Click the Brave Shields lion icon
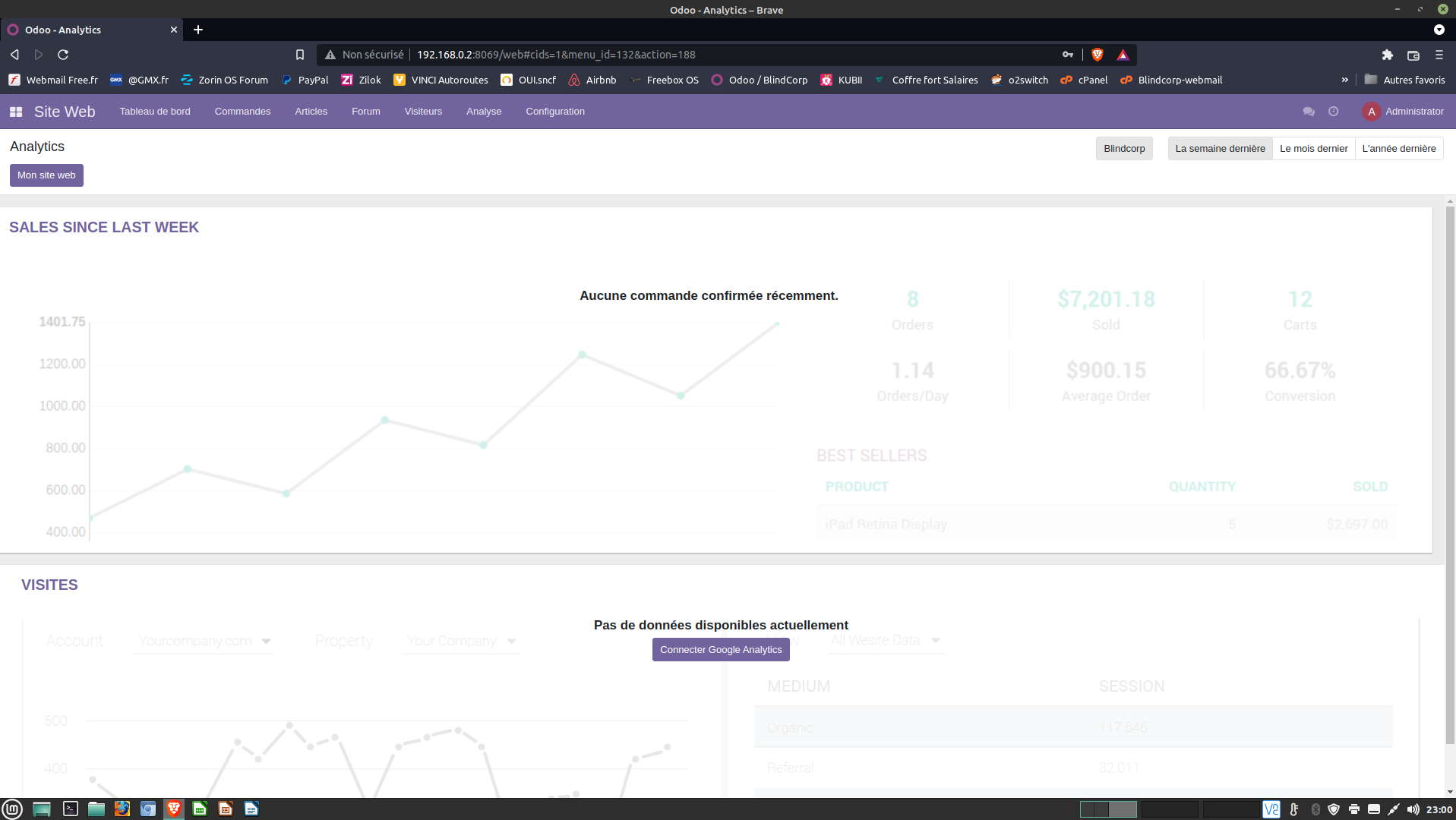The image size is (1456, 820). (1097, 55)
